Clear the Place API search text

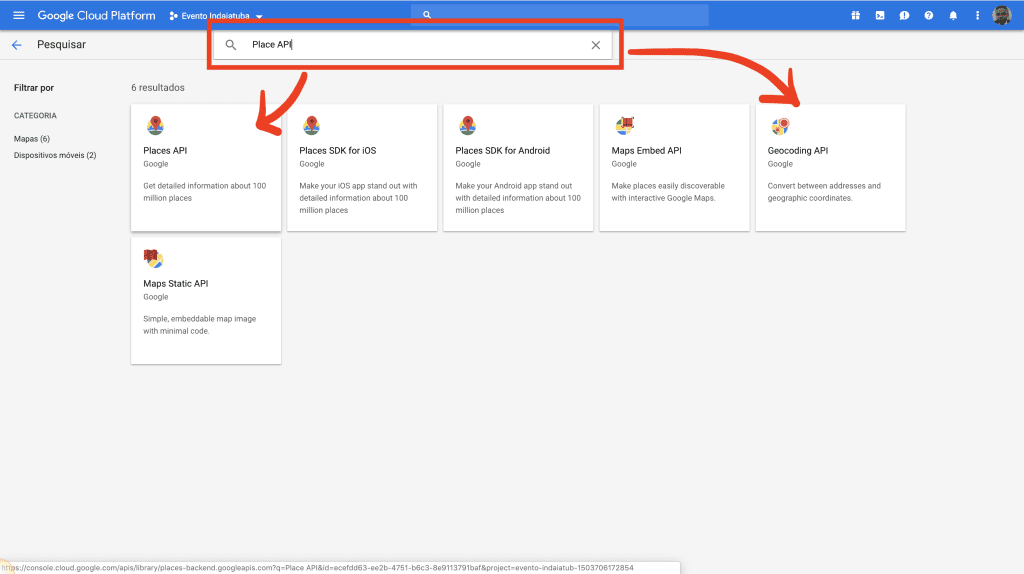tap(596, 45)
